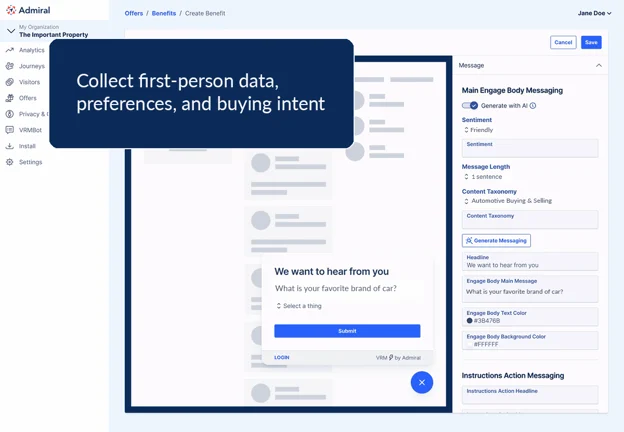Viewport: 624px width, 432px height.
Task: Click the Sentiment text field
Action: pos(530,148)
